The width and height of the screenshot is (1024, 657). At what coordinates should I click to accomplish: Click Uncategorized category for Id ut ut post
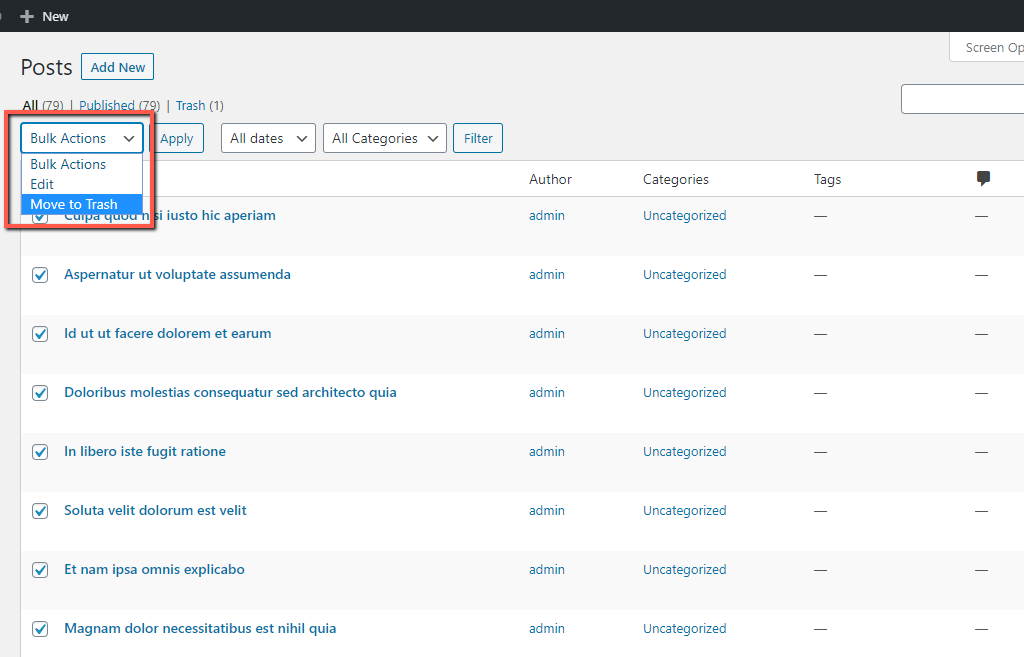pos(684,333)
